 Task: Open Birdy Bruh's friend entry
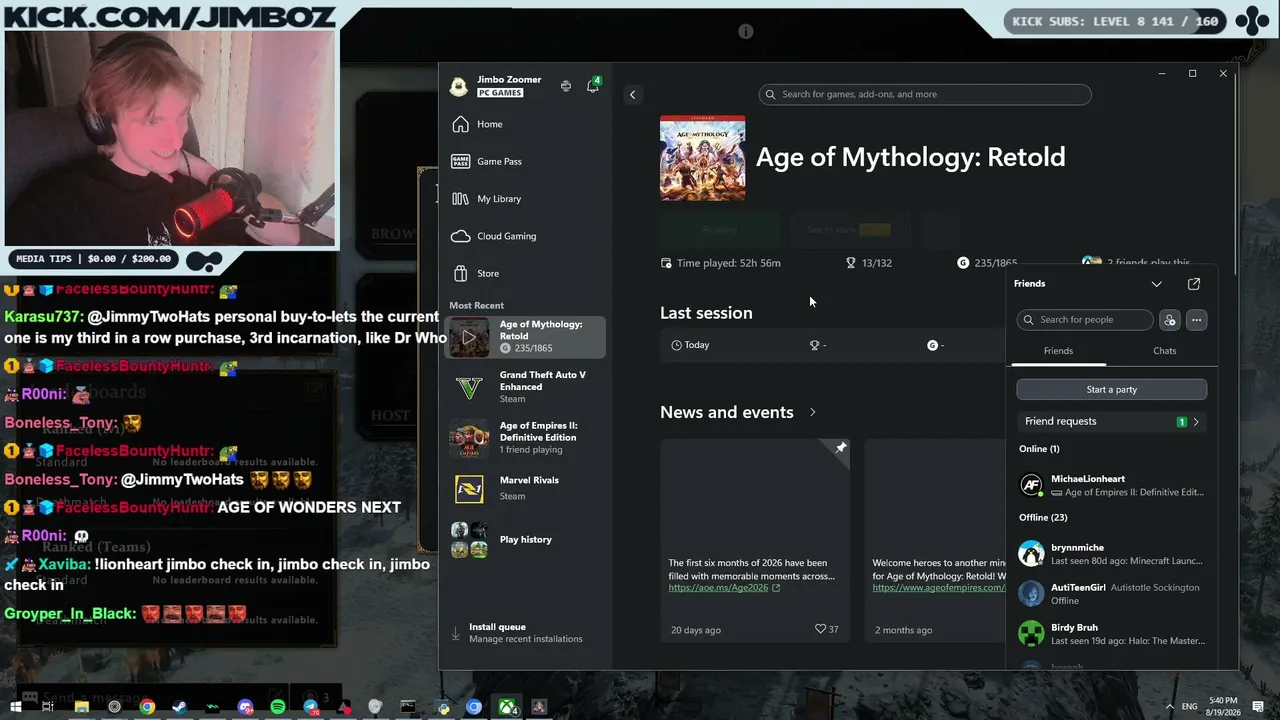point(1112,634)
